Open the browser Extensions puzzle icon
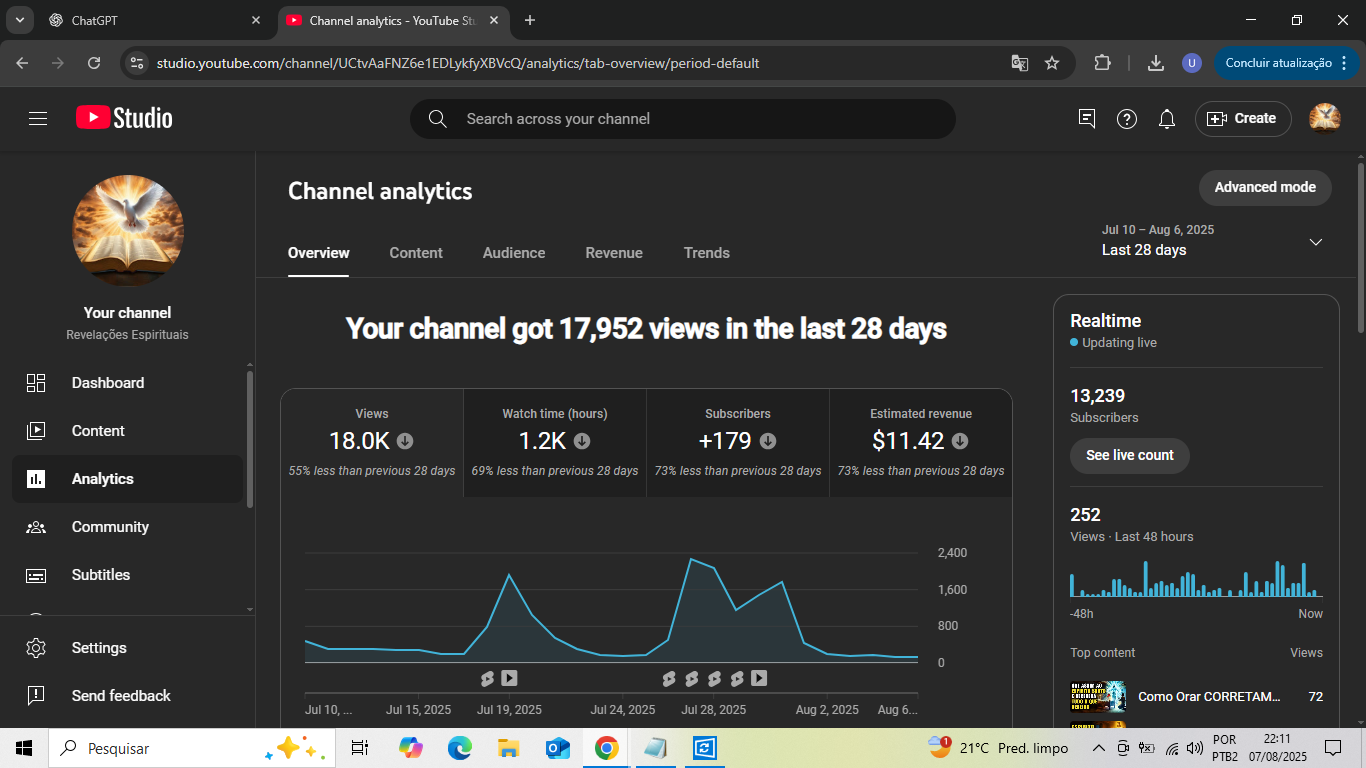This screenshot has width=1366, height=768. [x=1102, y=63]
